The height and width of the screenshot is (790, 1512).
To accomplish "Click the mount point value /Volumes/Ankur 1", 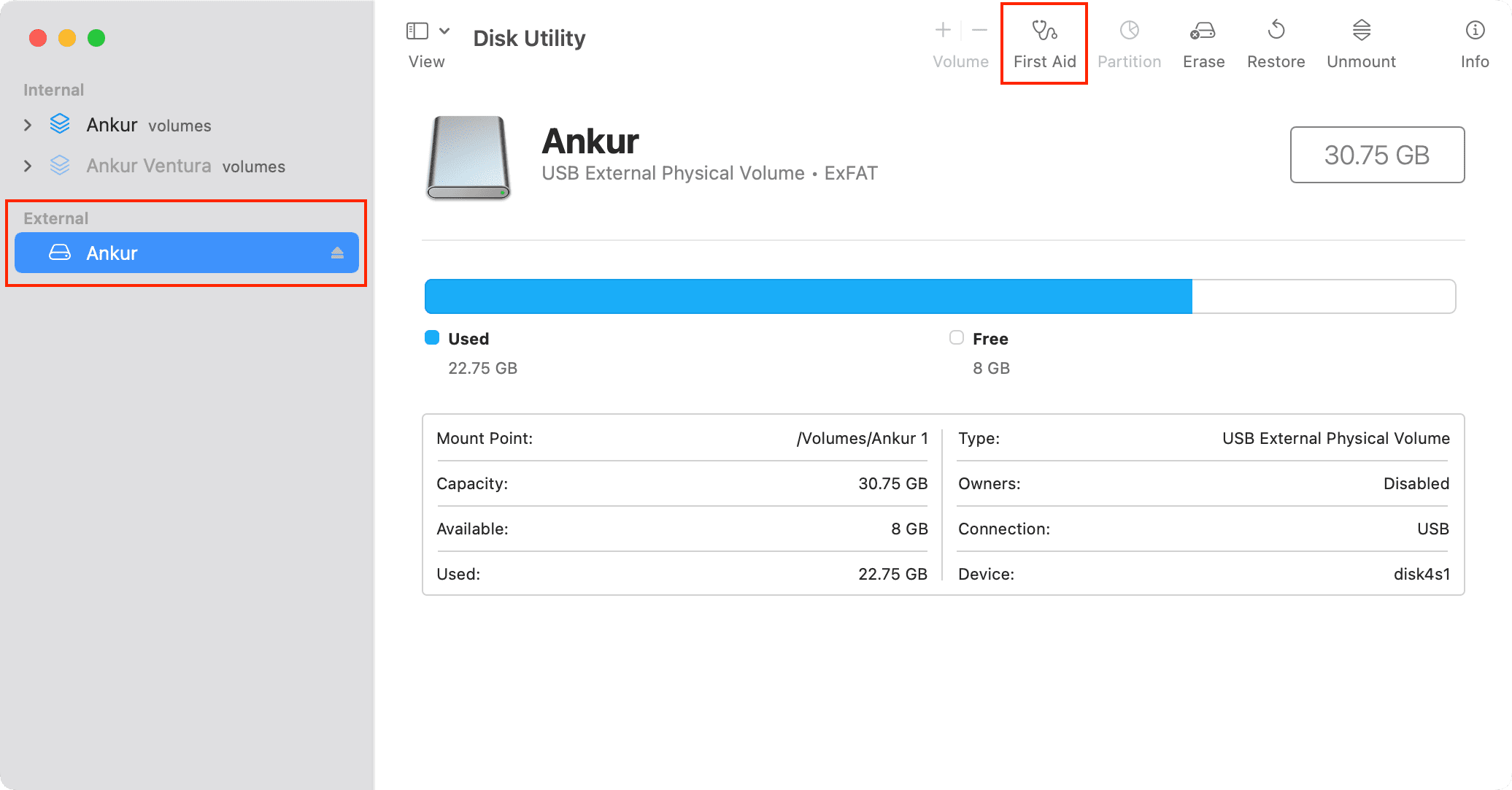I will 863,438.
